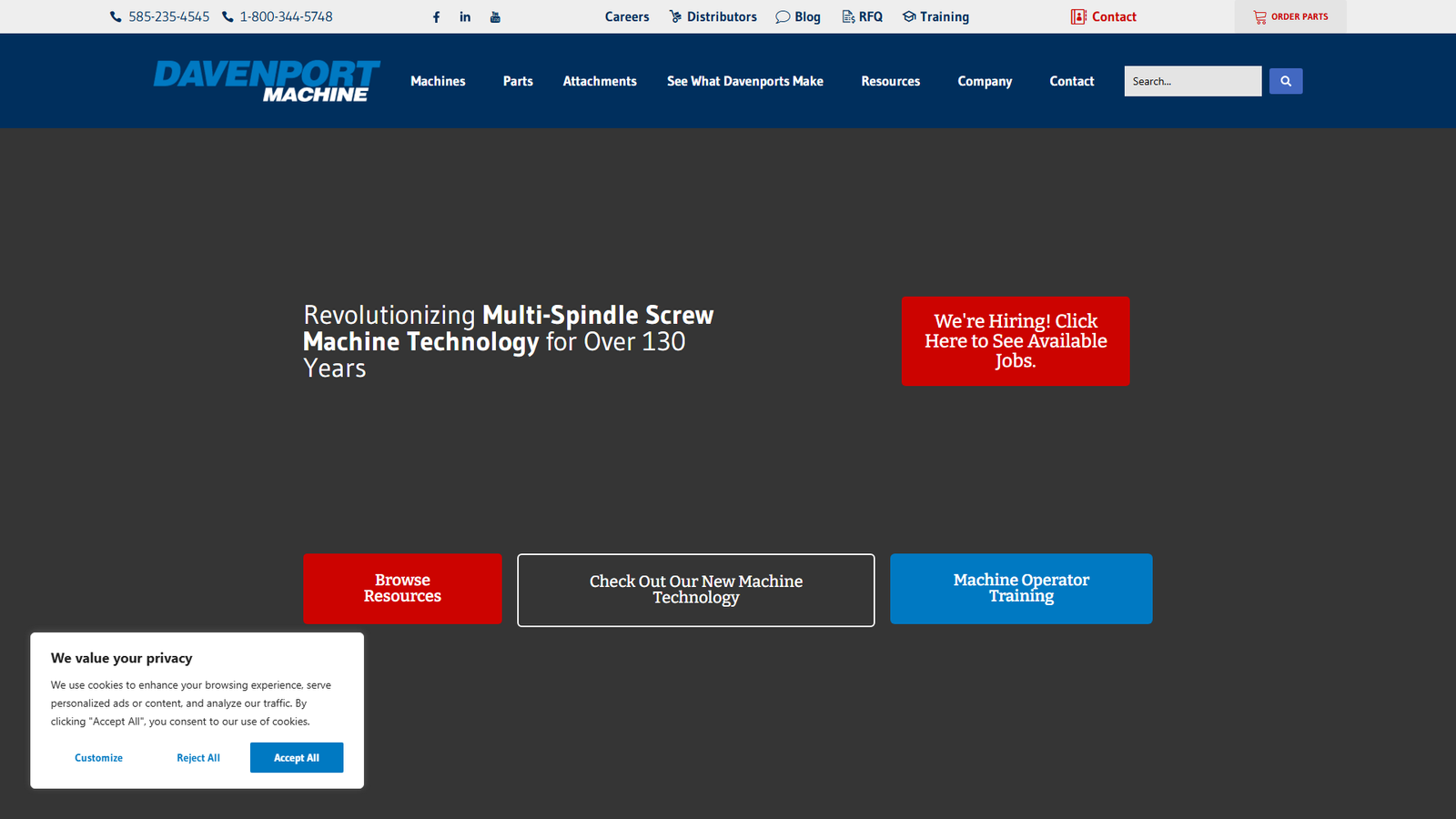Click the search magnifying glass button
Viewport: 1456px width, 819px height.
[1285, 81]
